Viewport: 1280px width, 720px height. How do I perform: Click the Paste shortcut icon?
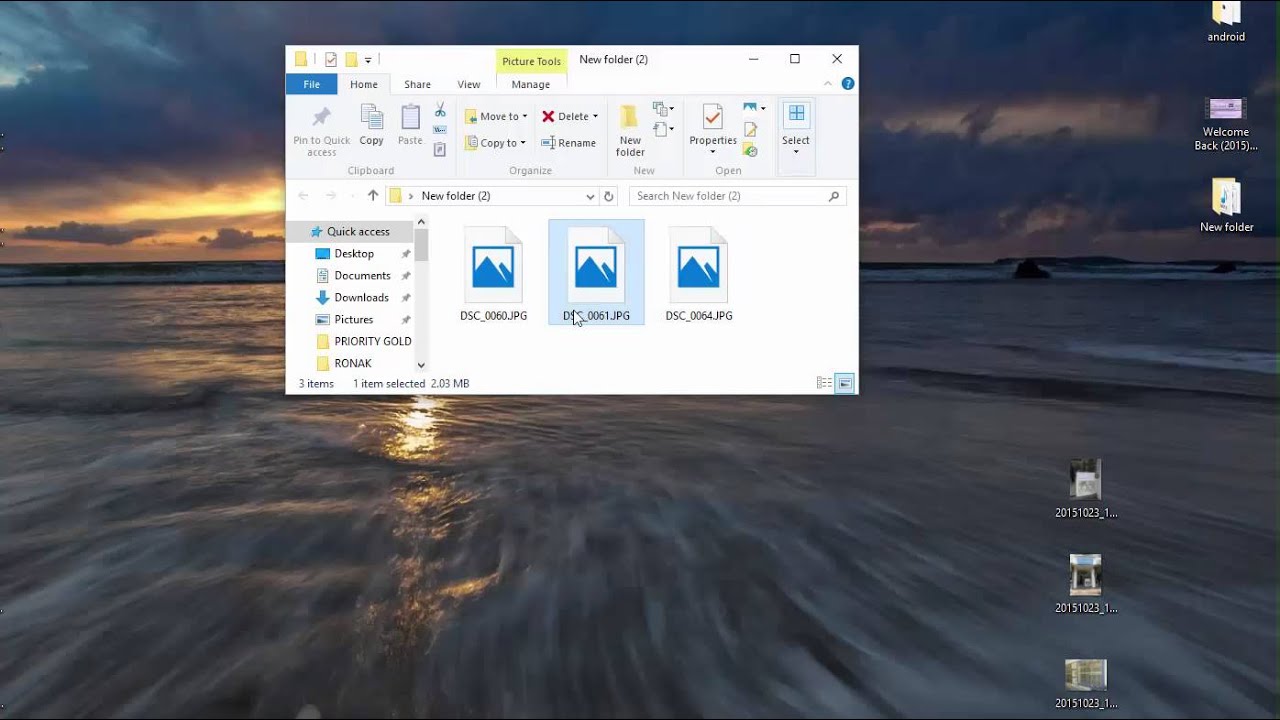(440, 150)
